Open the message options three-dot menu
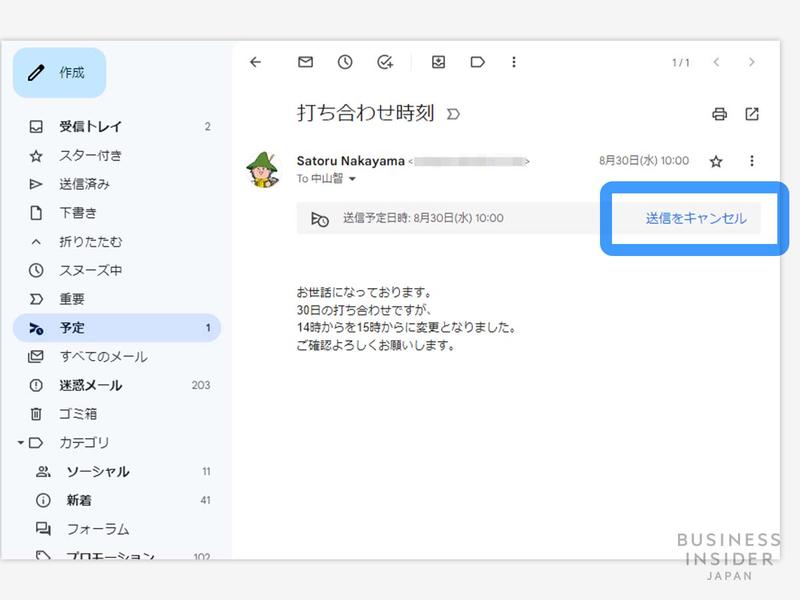Image resolution: width=800 pixels, height=600 pixels. tap(752, 160)
